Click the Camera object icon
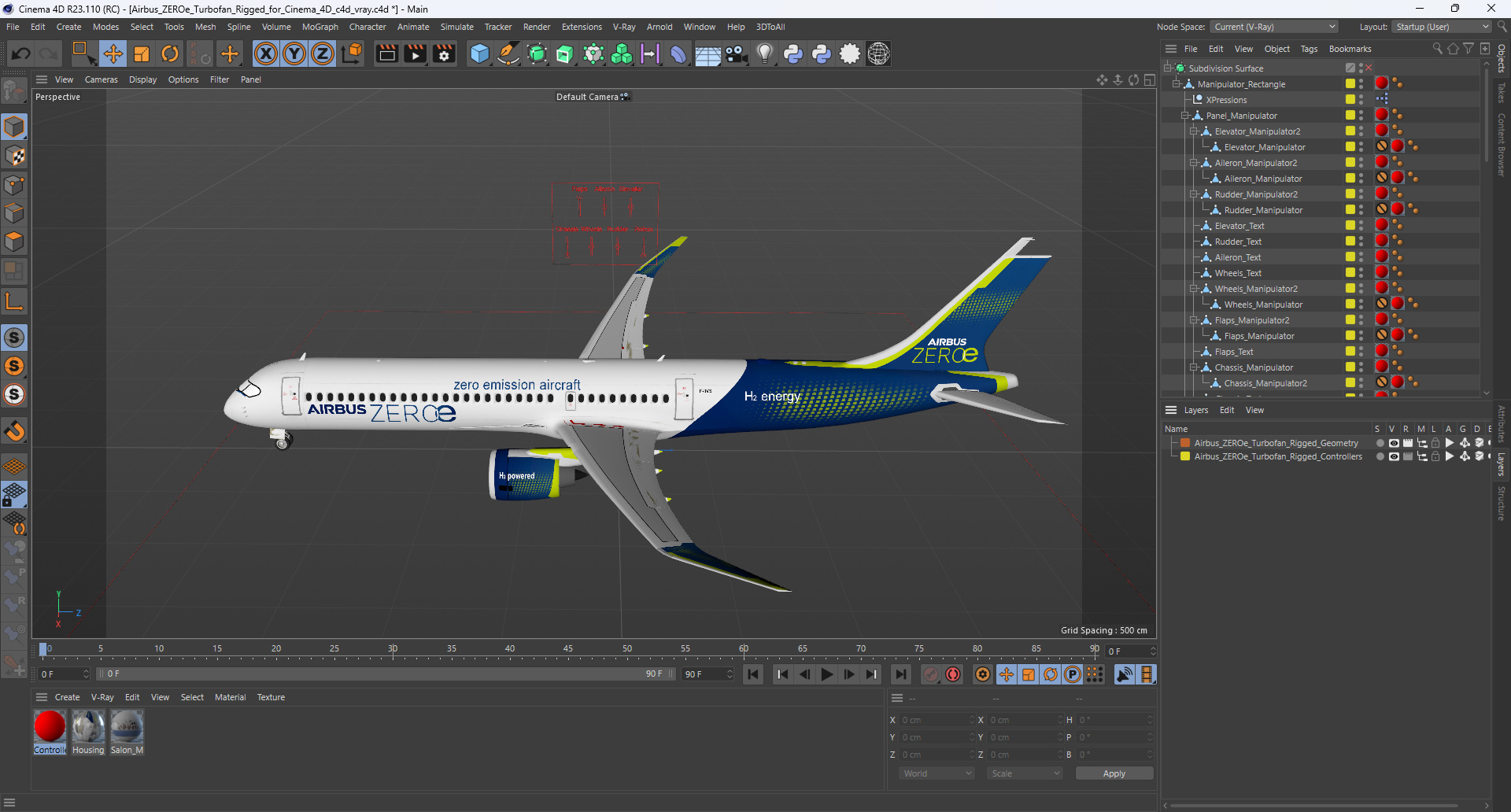 coord(736,54)
